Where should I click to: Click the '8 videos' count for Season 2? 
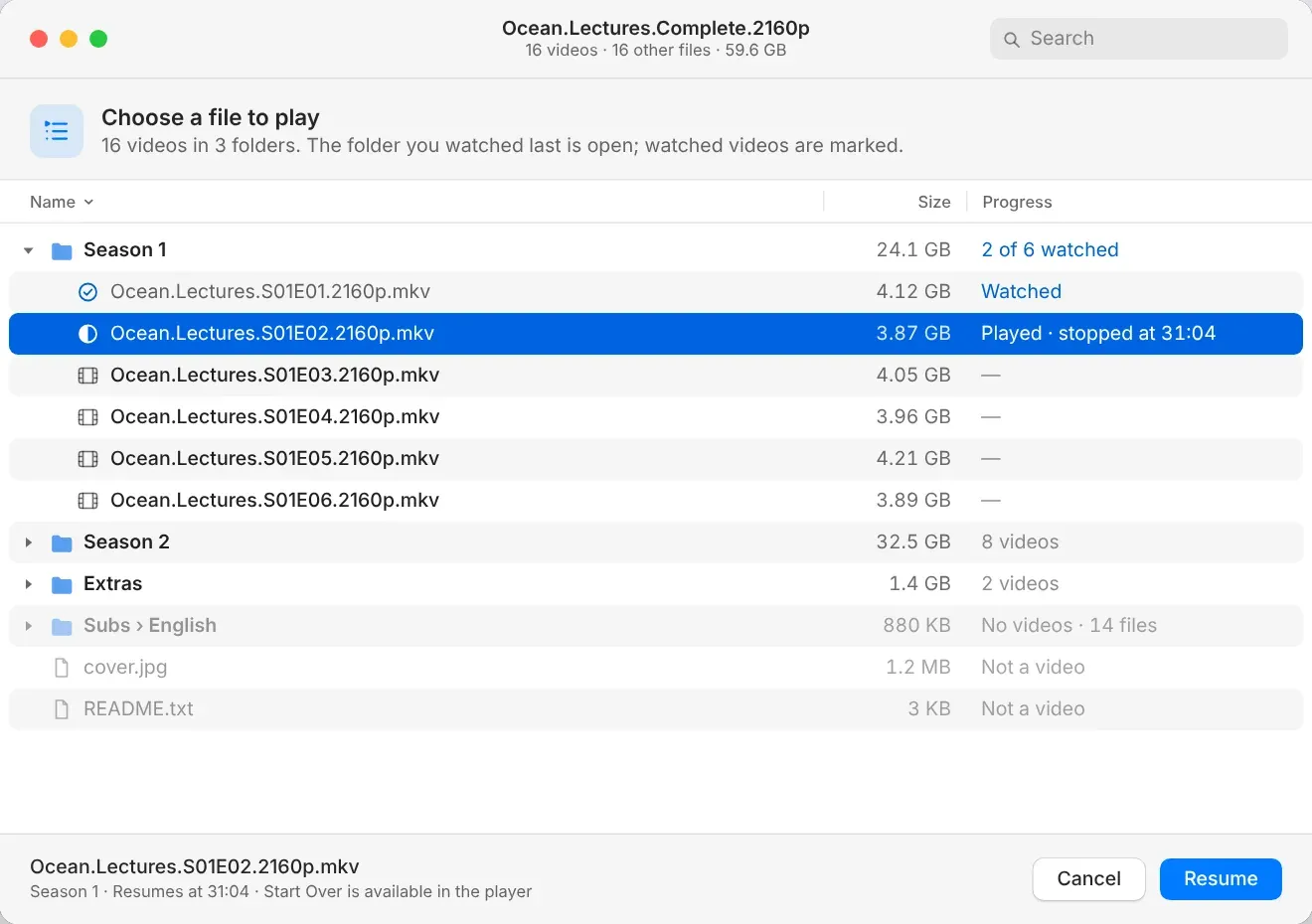(x=1020, y=542)
